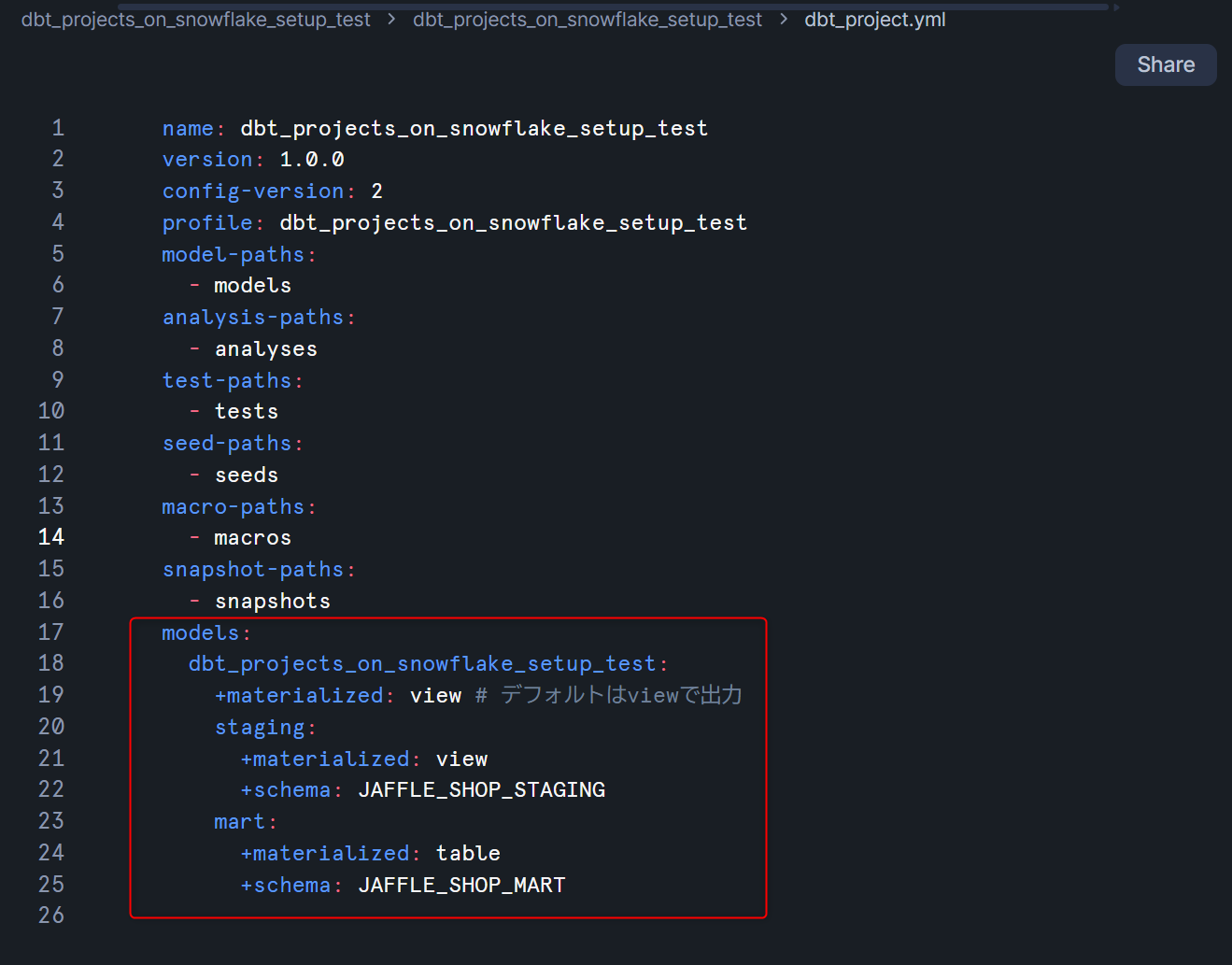Image resolution: width=1232 pixels, height=965 pixels.
Task: Click line number 17 beside models
Action: click(x=51, y=632)
